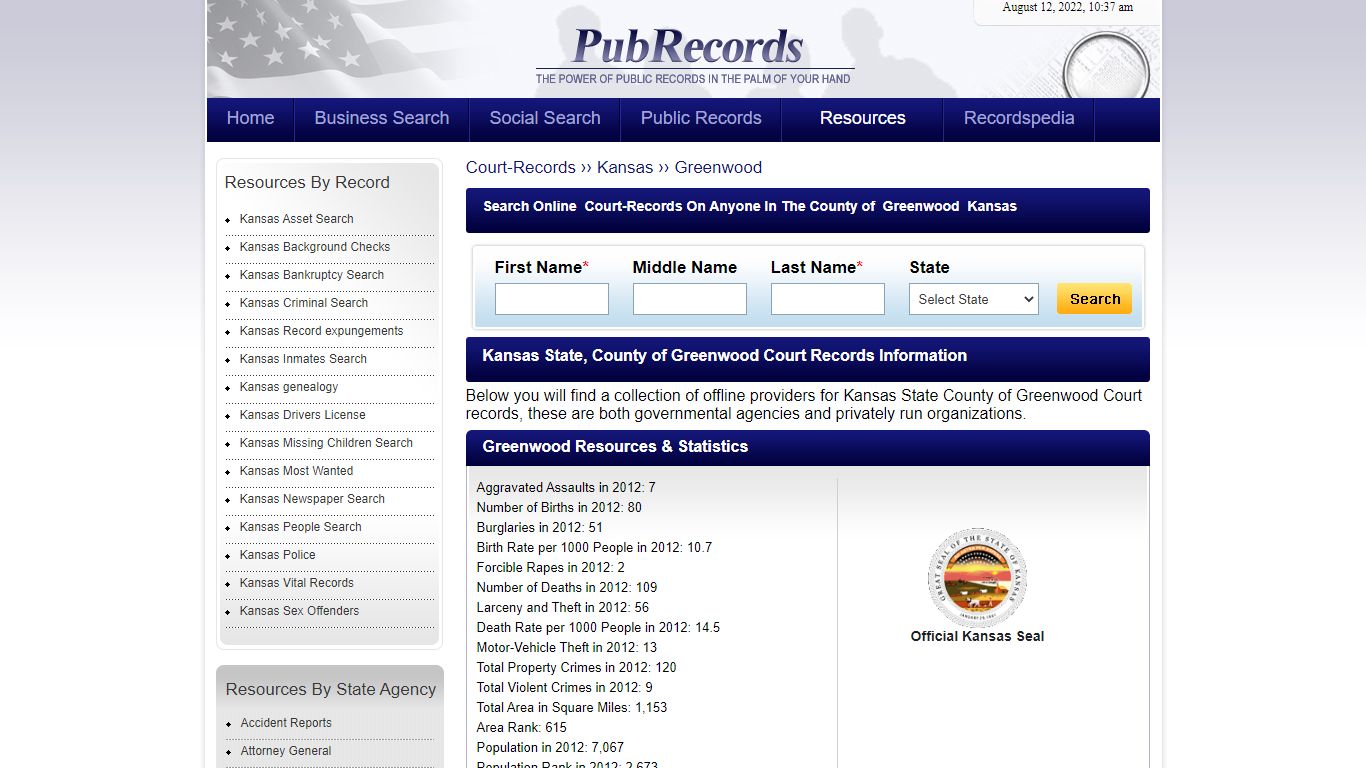Screen dimensions: 1366x768
Task: Open Kansas genealogy link
Action: click(289, 387)
